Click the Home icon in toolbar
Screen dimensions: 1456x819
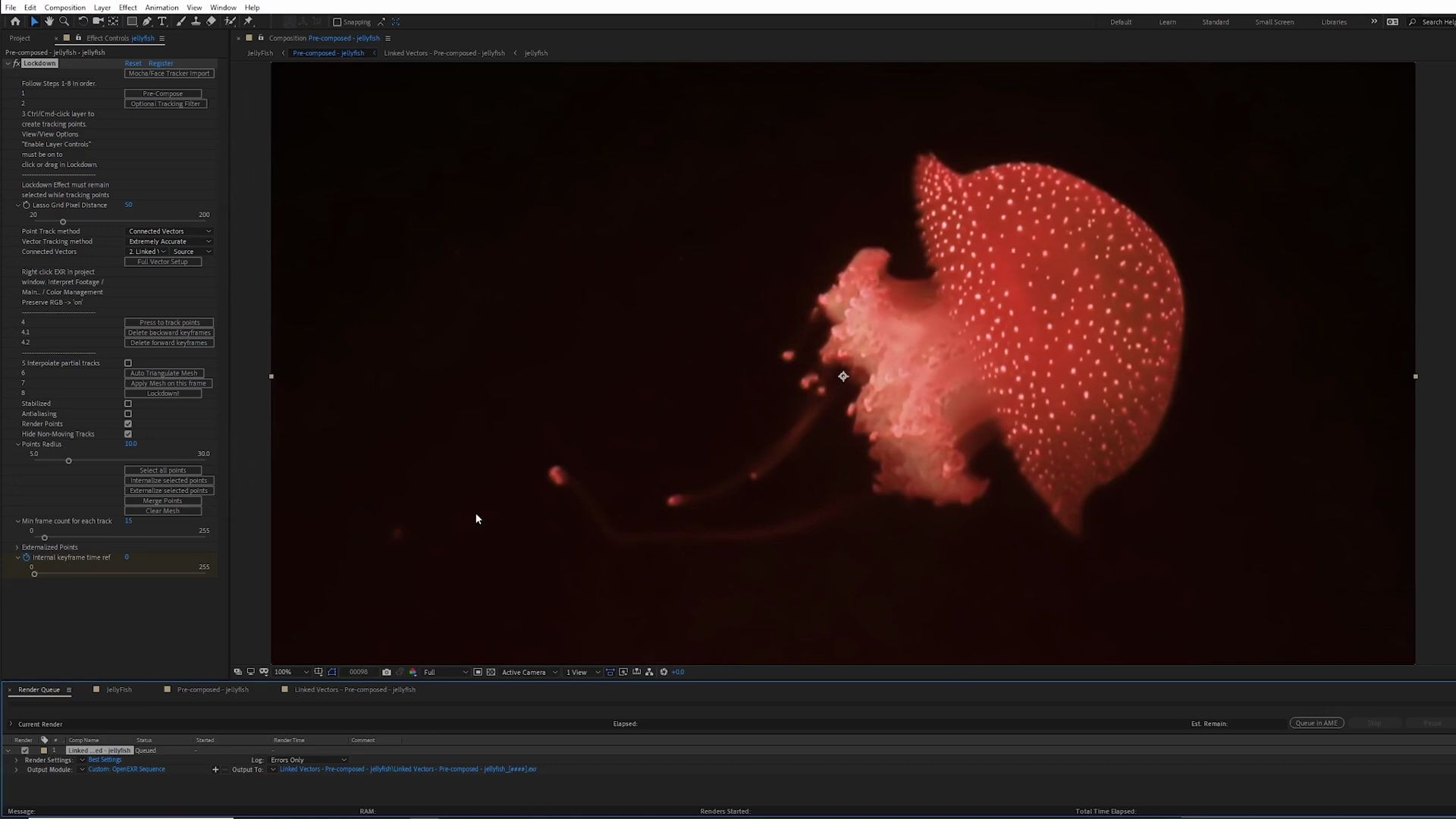[15, 21]
